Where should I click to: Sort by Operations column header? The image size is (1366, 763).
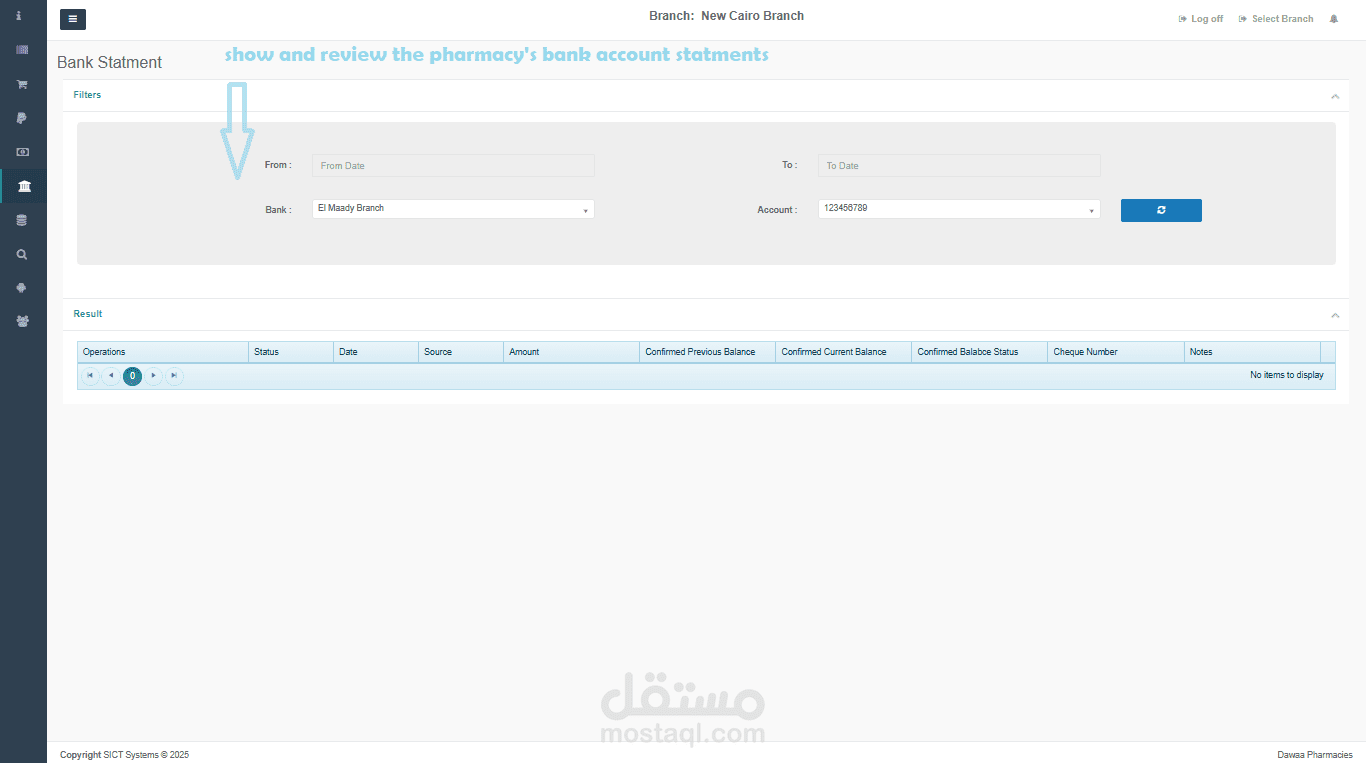(x=163, y=352)
